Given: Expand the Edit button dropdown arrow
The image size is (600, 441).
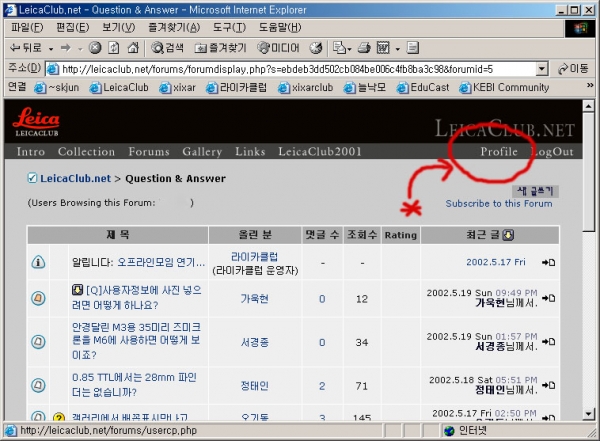Looking at the screenshot, I should point(397,49).
